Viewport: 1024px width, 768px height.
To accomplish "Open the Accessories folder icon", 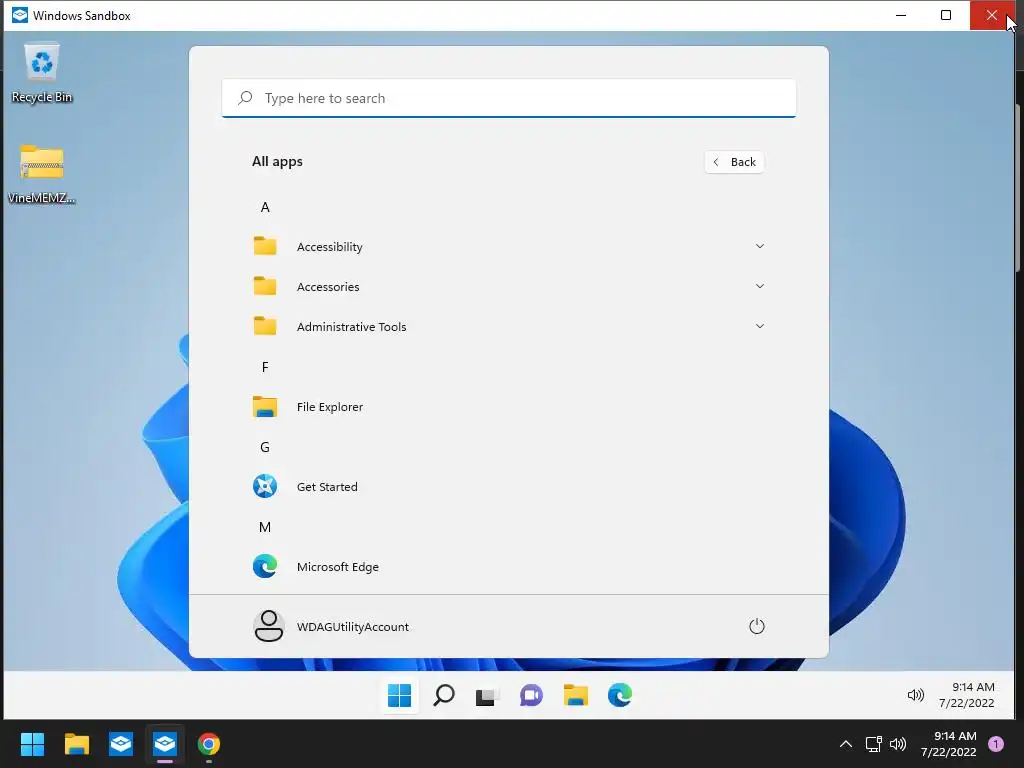I will [264, 286].
